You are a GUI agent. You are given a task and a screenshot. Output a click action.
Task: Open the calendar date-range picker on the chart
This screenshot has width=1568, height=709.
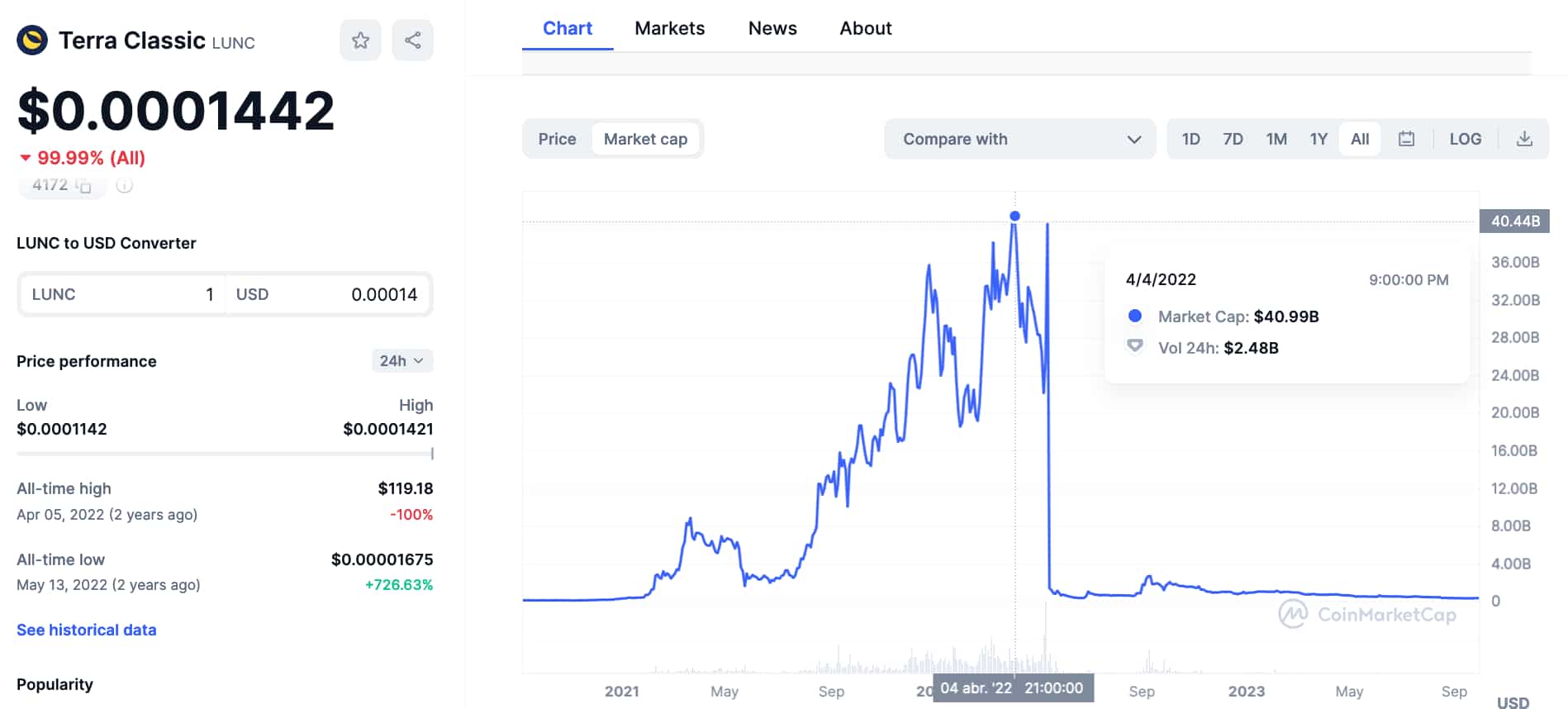[1407, 139]
